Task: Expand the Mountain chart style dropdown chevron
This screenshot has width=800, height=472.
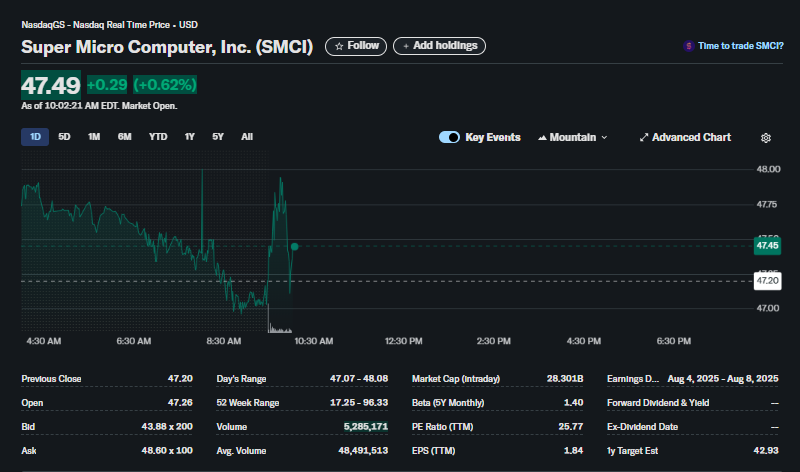Action: tap(605, 137)
